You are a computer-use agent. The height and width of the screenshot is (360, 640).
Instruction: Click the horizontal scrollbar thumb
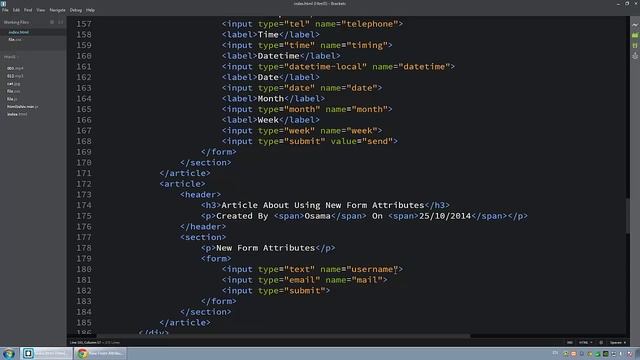tap(284, 336)
